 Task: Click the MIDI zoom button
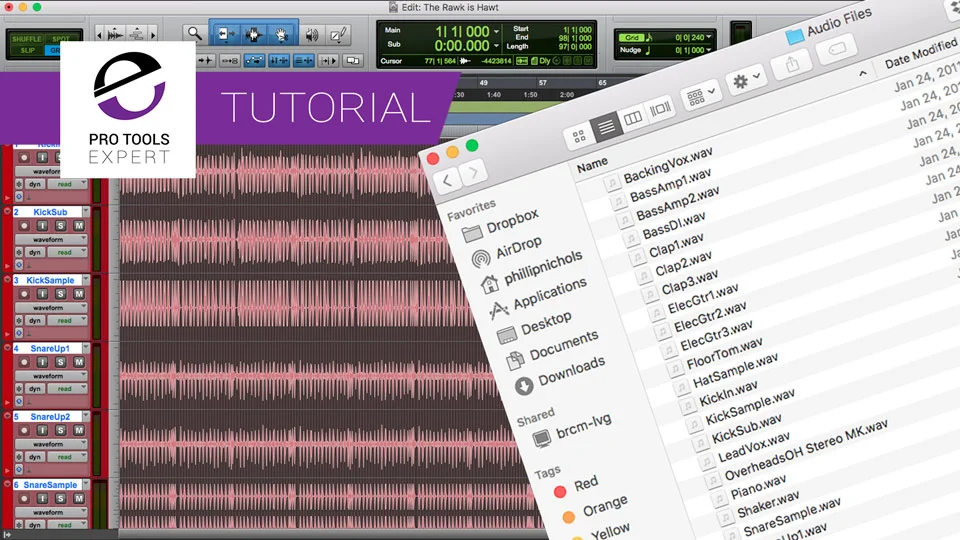pos(137,34)
